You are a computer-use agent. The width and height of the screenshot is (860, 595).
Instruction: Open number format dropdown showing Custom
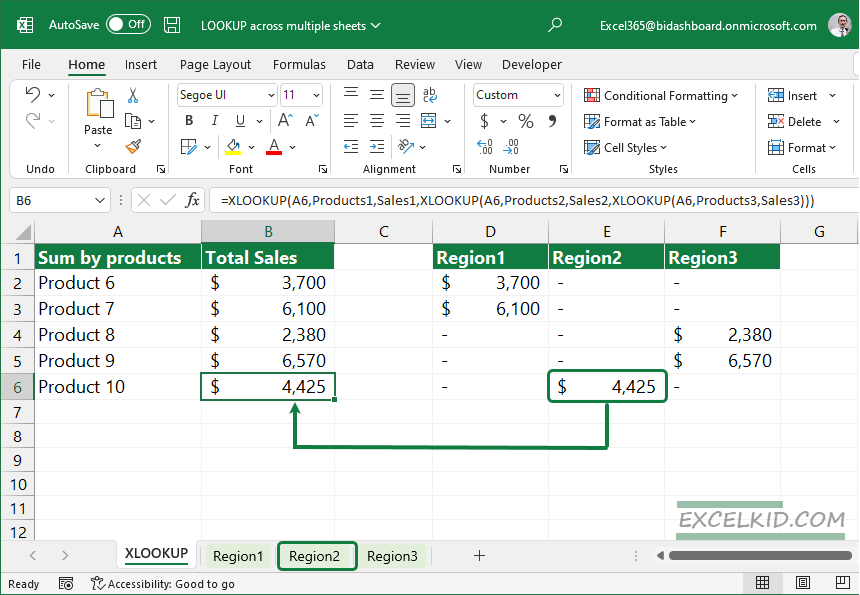point(557,95)
